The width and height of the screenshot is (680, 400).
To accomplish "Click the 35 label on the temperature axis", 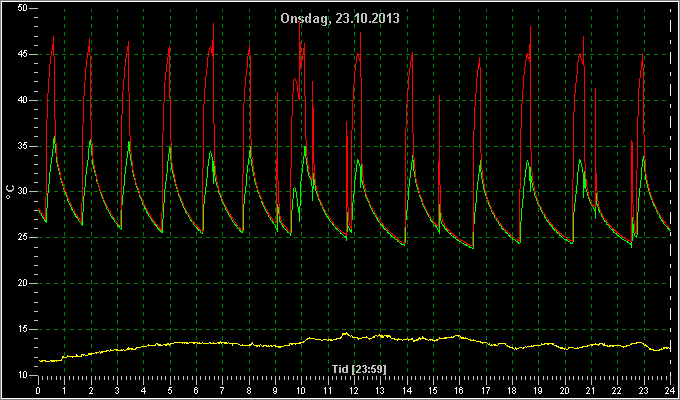I will 23,146.
